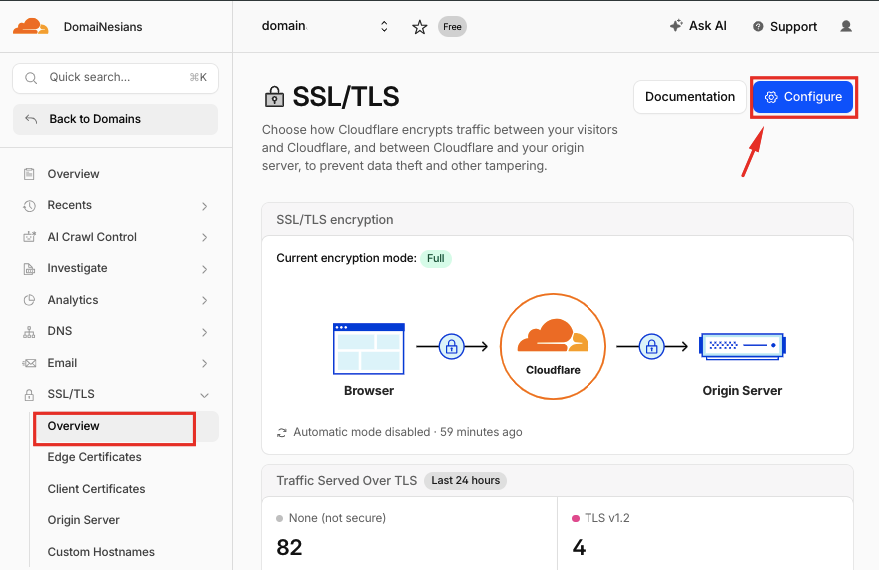879x570 pixels.
Task: Open the domain selector dropdown arrows
Action: tap(384, 26)
